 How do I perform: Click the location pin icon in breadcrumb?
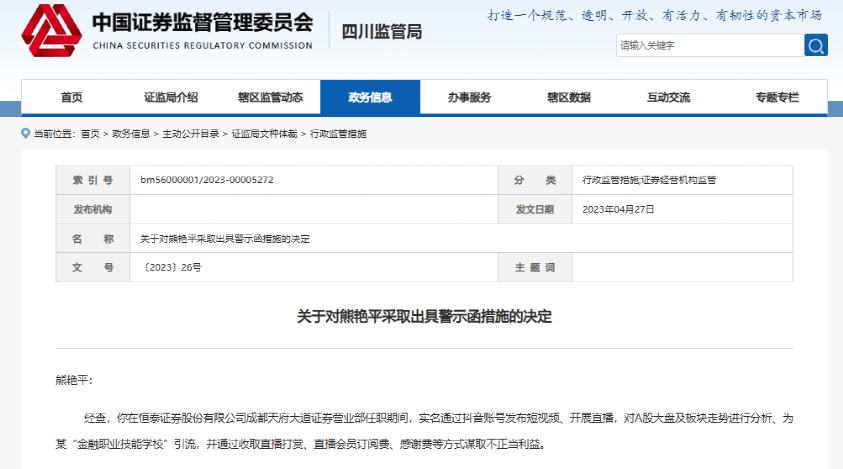(x=26, y=133)
